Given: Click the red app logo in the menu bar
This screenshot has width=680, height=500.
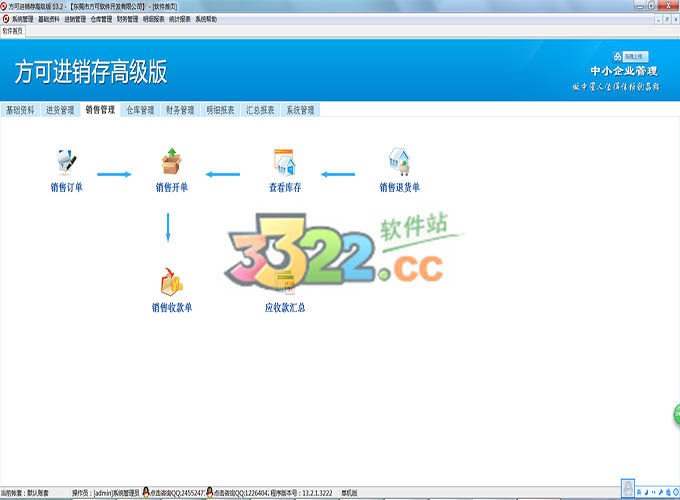Looking at the screenshot, I should click(6, 19).
